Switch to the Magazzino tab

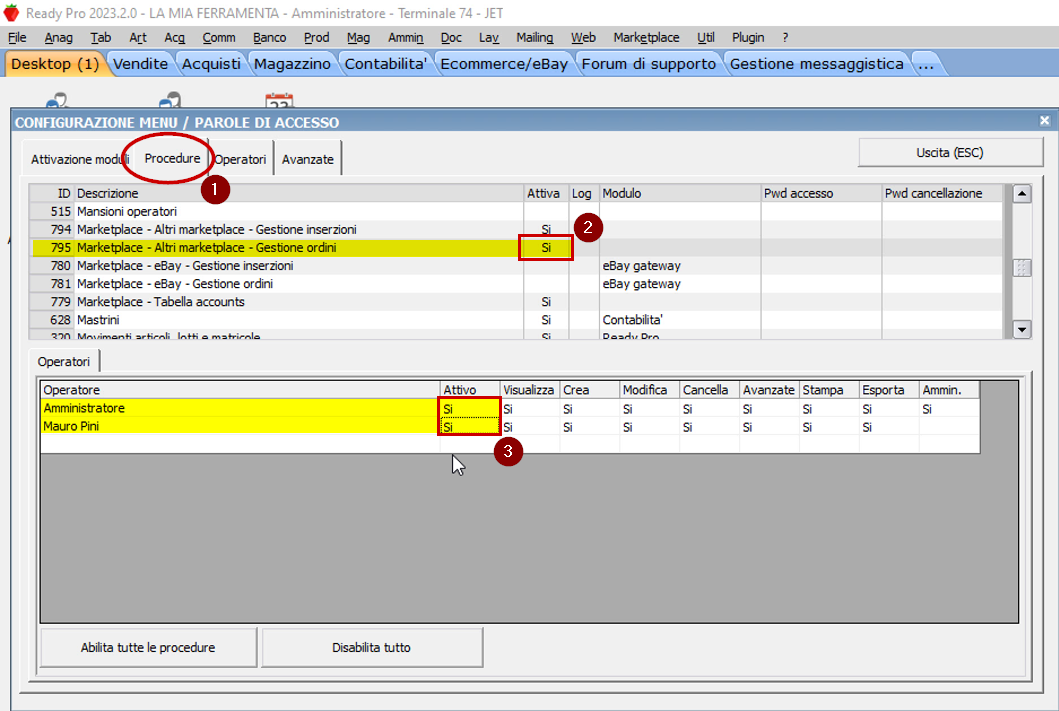tap(292, 64)
